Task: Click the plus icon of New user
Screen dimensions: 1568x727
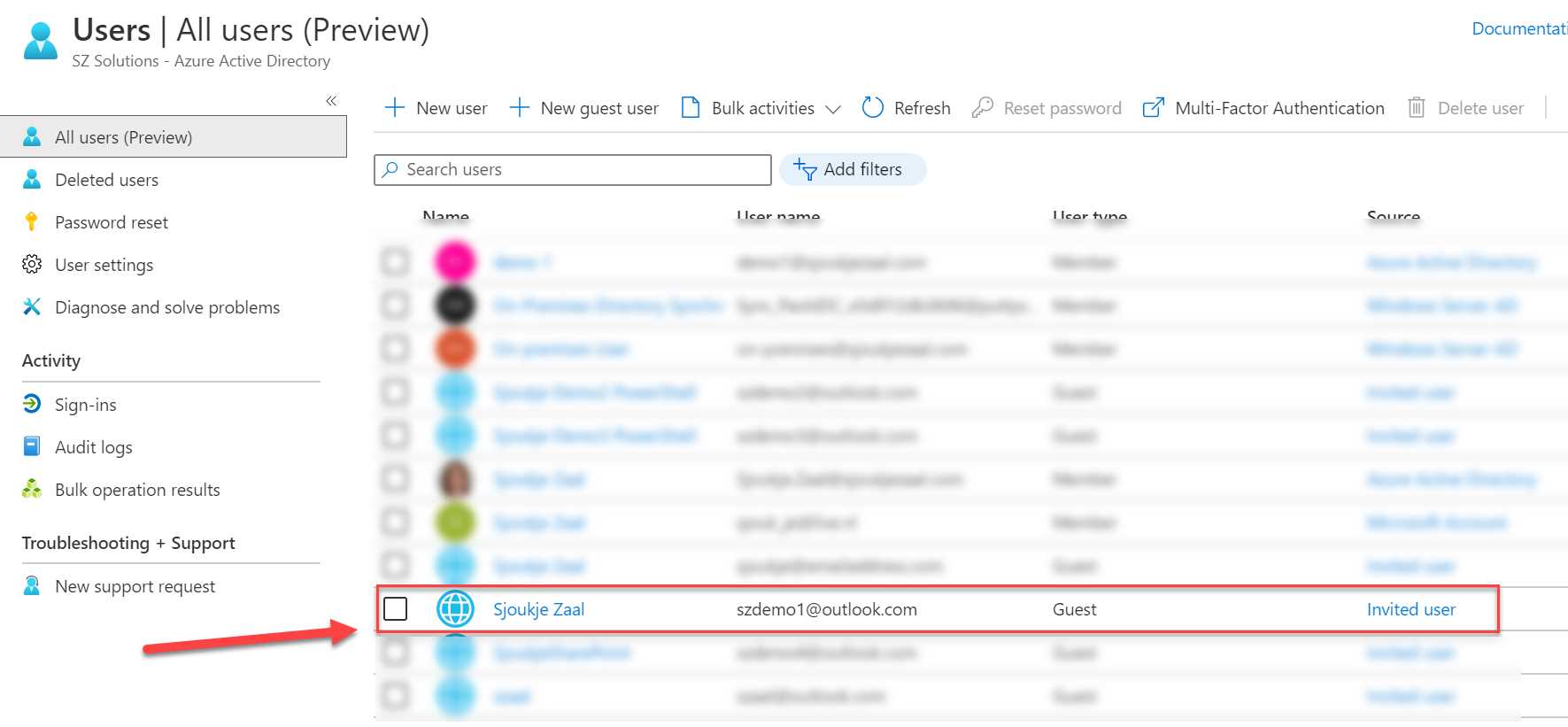Action: (394, 108)
